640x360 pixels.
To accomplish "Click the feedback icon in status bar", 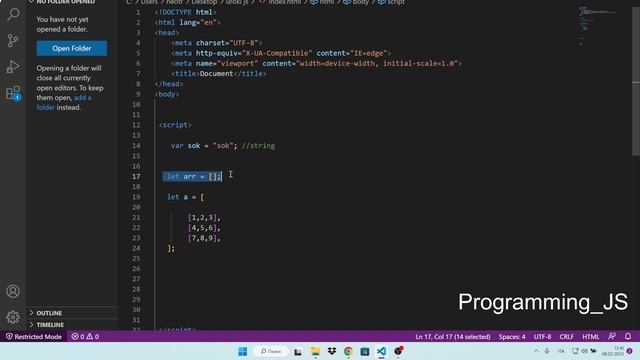I will pyautogui.click(x=611, y=337).
